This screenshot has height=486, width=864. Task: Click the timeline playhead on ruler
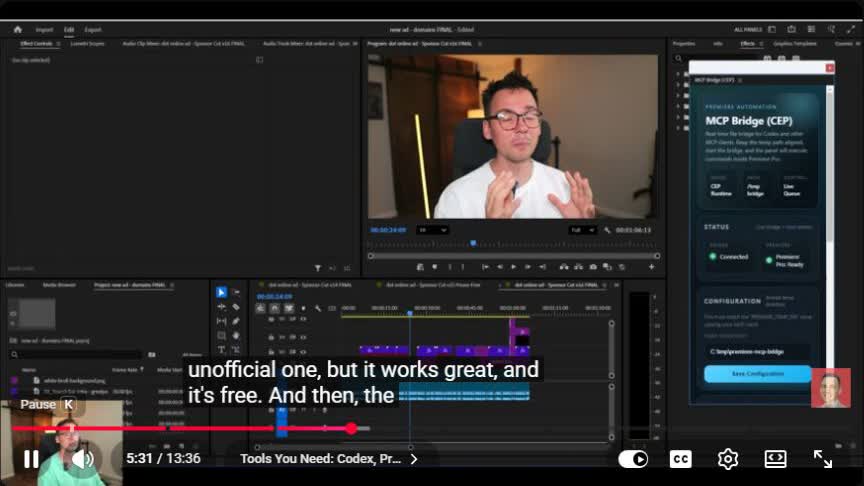(x=410, y=312)
